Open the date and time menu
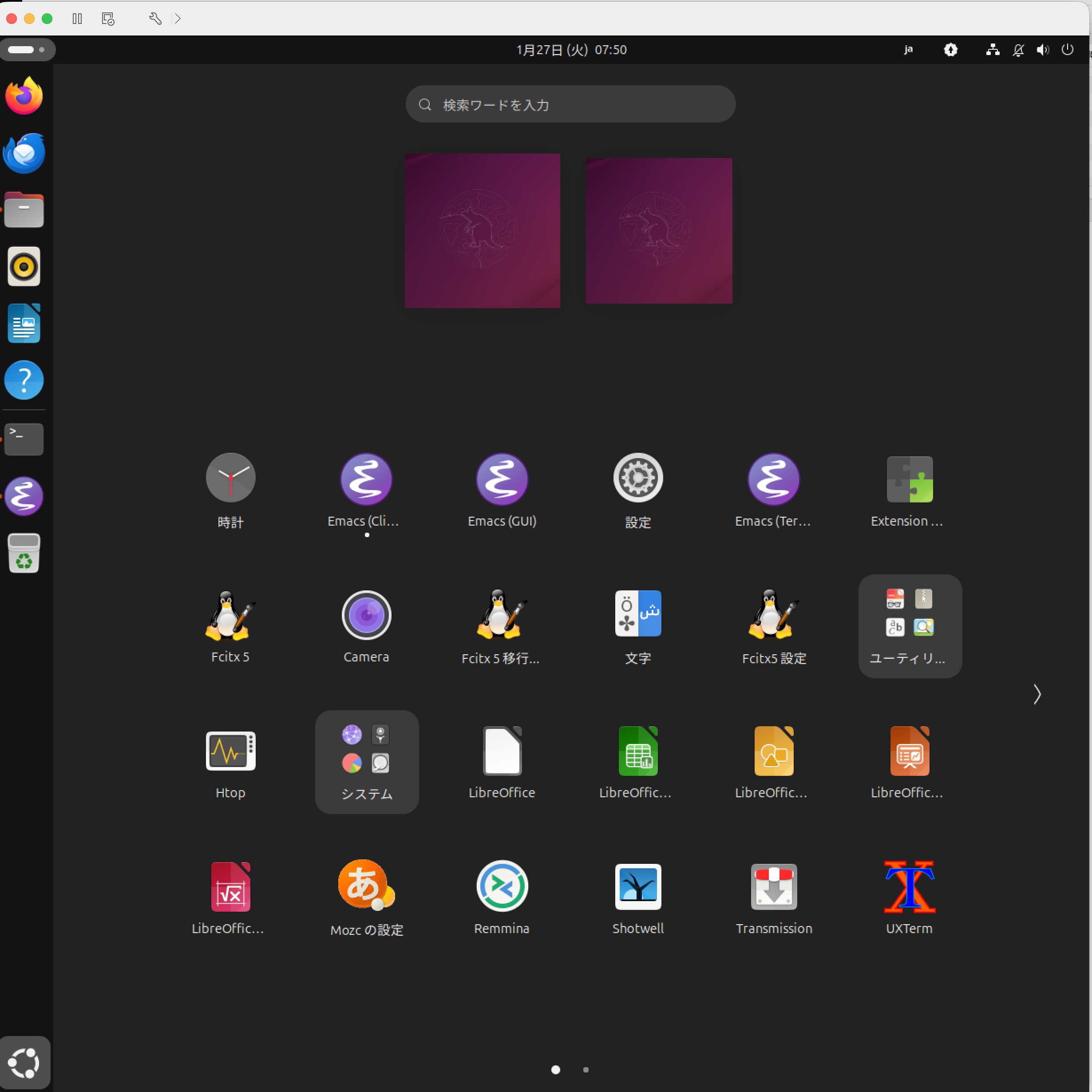The image size is (1092, 1092). pos(571,50)
